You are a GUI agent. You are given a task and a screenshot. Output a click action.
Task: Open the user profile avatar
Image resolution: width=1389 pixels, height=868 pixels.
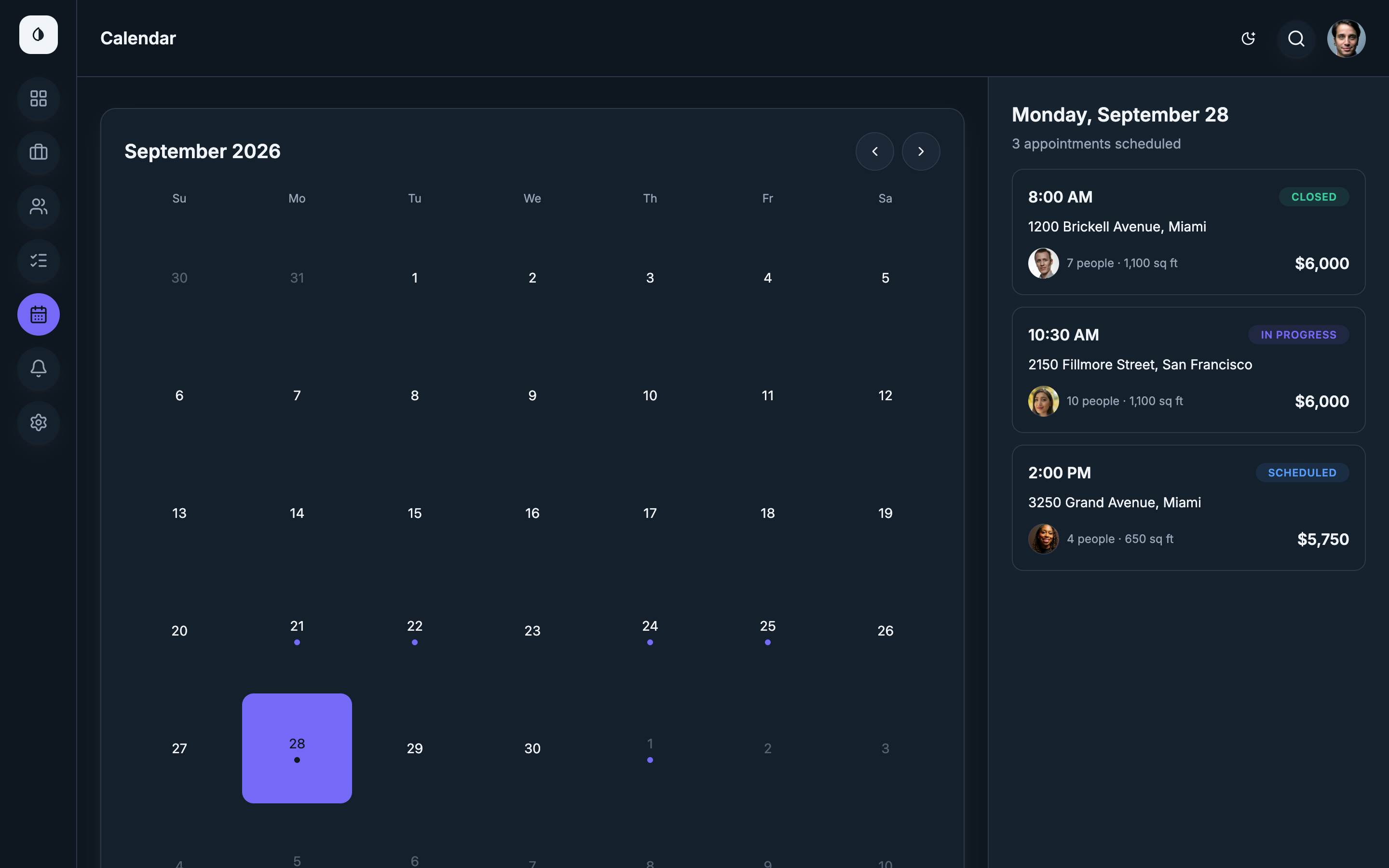[1346, 39]
